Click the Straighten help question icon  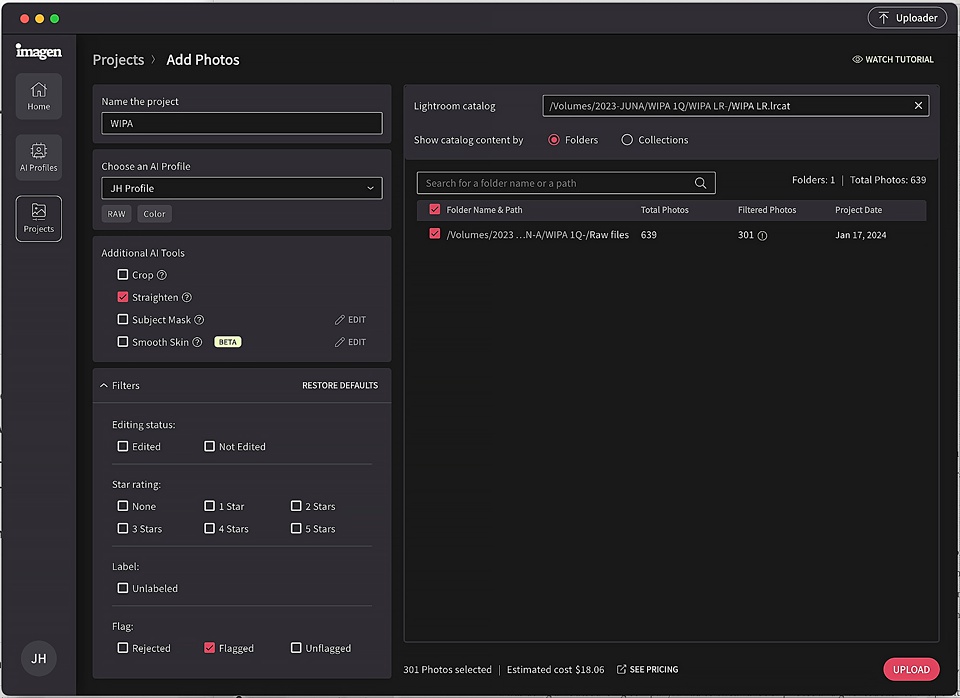tap(187, 297)
